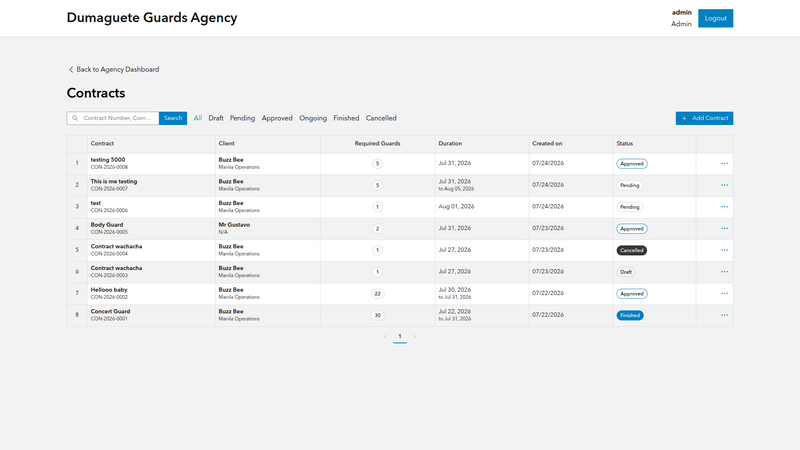Click Approved status badge for testing 5000
The height and width of the screenshot is (450, 800).
[x=632, y=164]
